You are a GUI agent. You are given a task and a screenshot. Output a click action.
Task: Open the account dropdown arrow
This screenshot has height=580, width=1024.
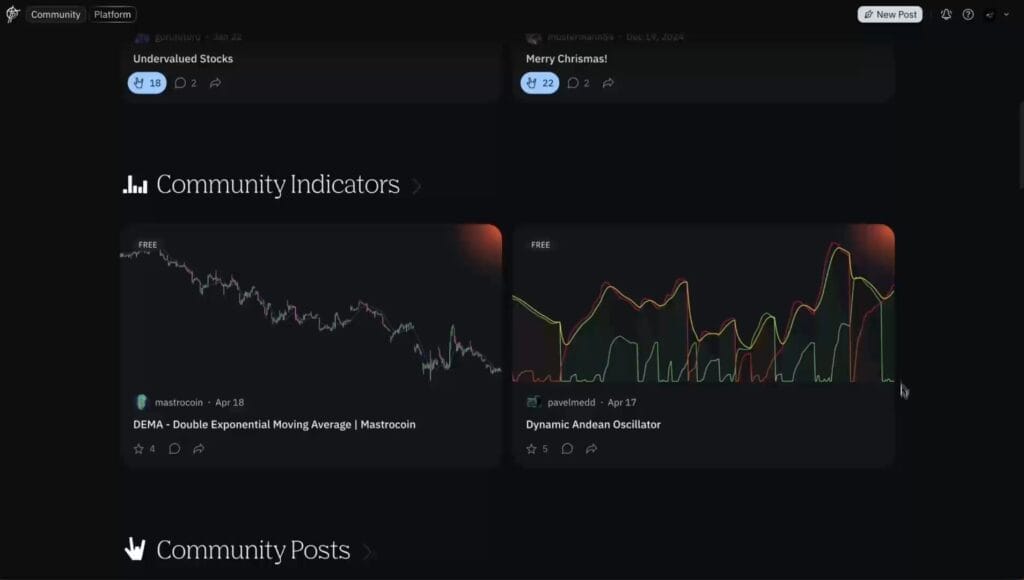[1006, 15]
